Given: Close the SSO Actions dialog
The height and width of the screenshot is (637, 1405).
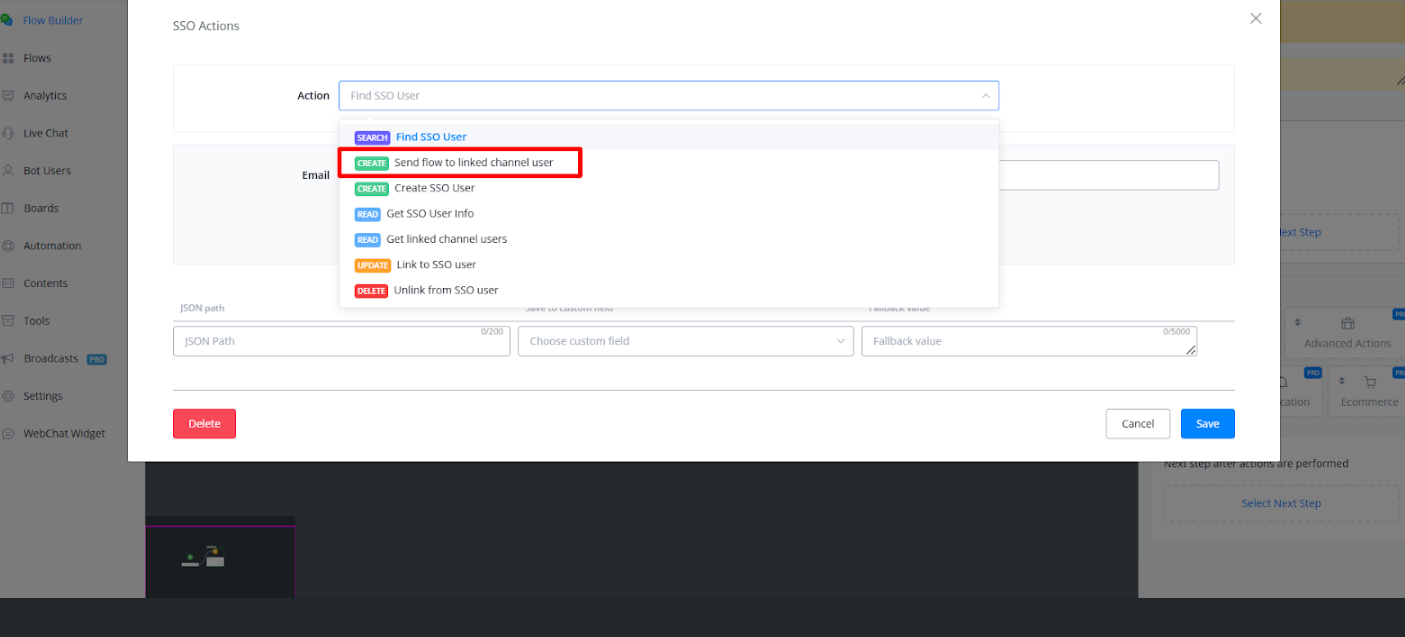Looking at the screenshot, I should tap(1256, 18).
